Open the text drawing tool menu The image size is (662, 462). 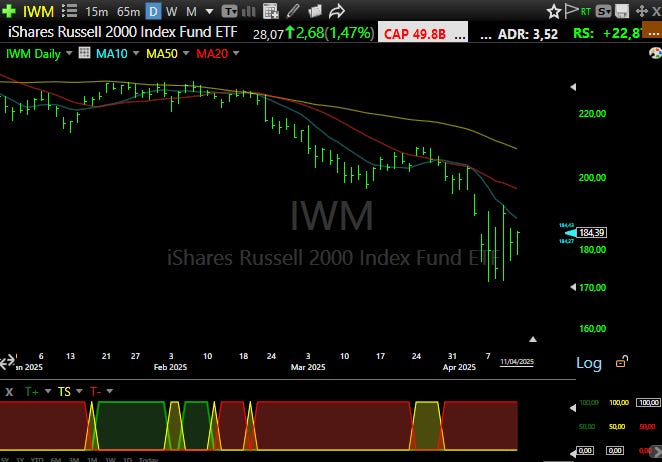(x=229, y=11)
